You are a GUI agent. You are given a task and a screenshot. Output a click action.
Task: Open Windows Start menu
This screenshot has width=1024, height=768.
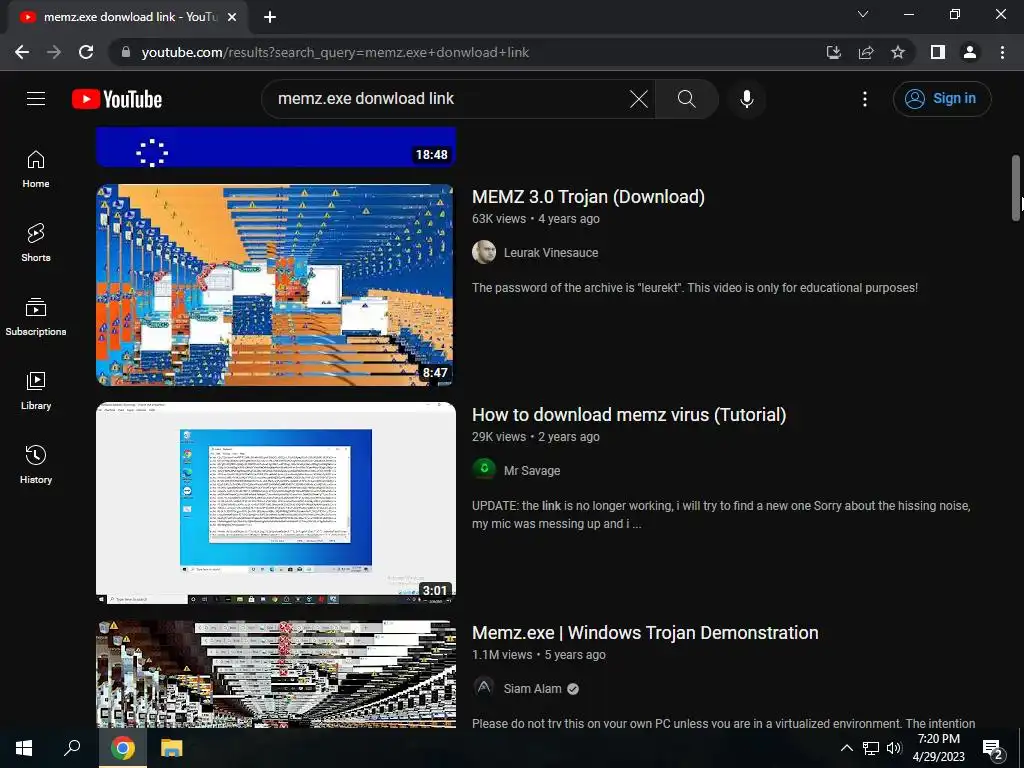coord(24,748)
